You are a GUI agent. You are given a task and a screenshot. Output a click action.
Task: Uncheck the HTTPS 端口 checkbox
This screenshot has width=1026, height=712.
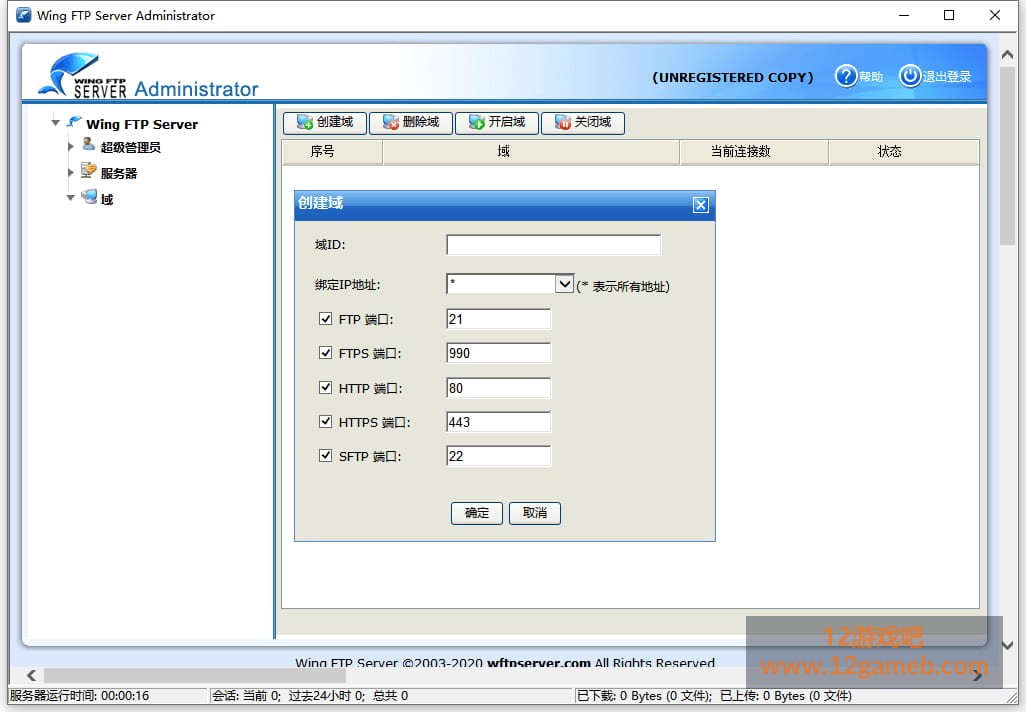(x=325, y=421)
